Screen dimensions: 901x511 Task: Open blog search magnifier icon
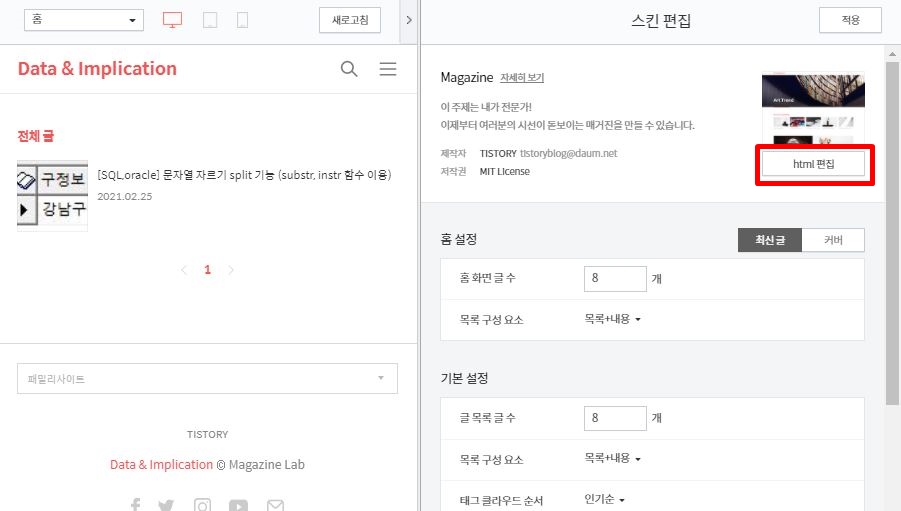click(349, 69)
